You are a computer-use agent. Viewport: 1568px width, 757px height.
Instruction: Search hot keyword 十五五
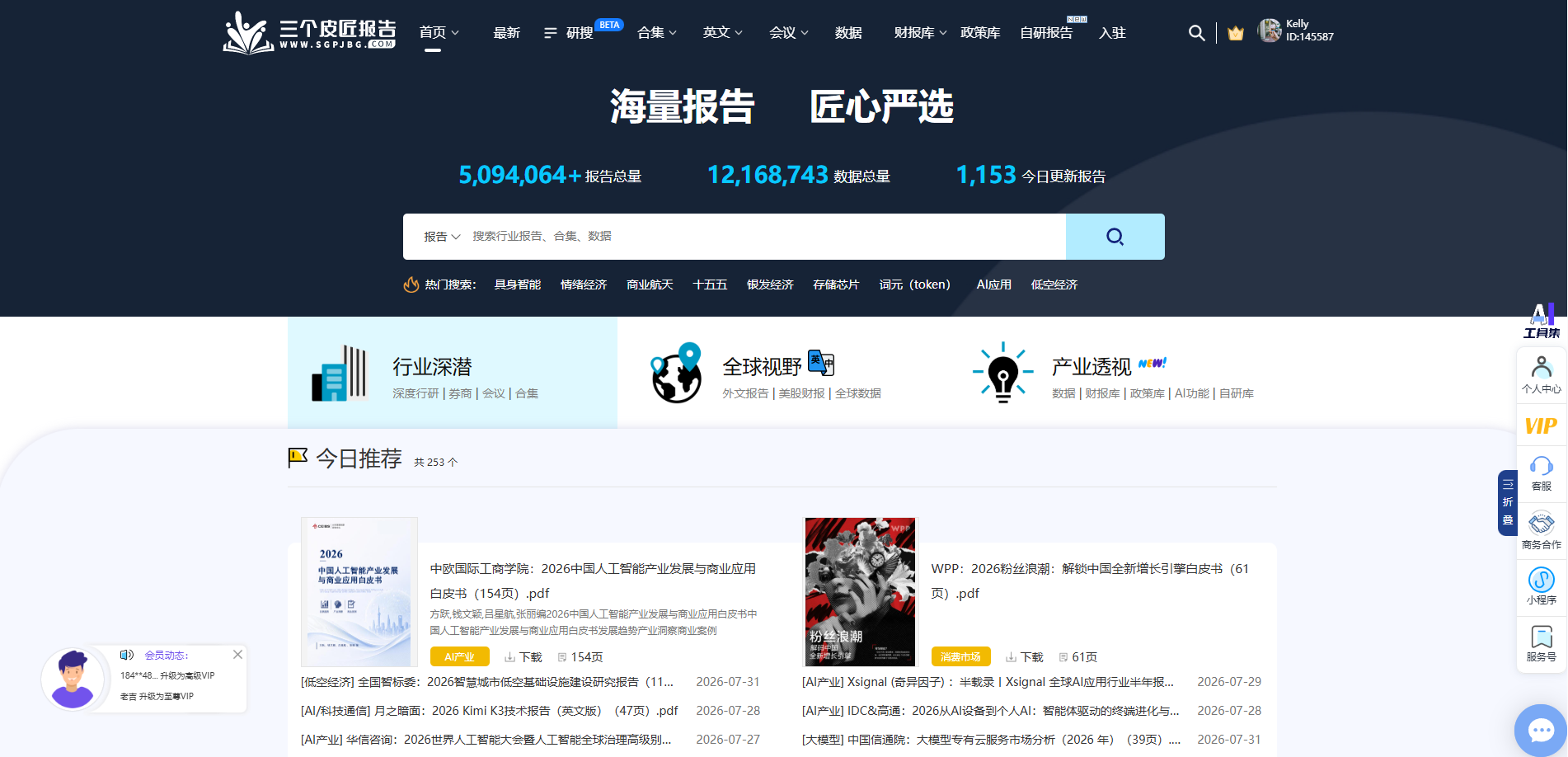pyautogui.click(x=710, y=284)
